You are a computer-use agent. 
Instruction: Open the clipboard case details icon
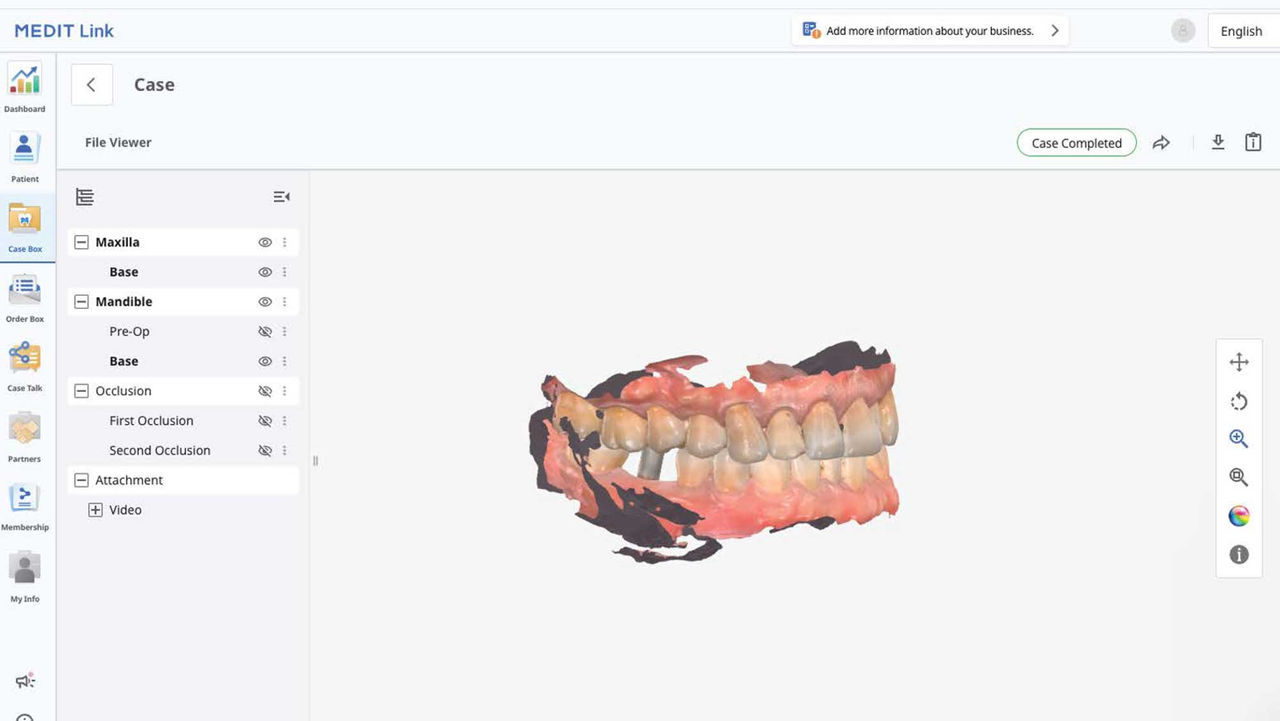[1252, 143]
